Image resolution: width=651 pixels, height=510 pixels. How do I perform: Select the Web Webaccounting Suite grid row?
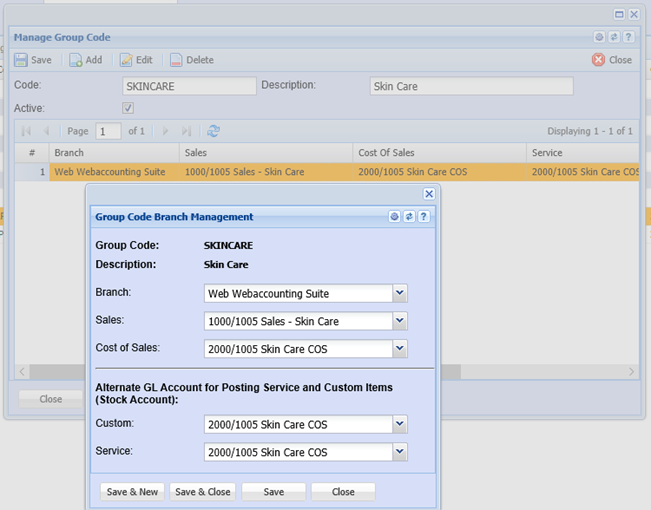pos(110,172)
